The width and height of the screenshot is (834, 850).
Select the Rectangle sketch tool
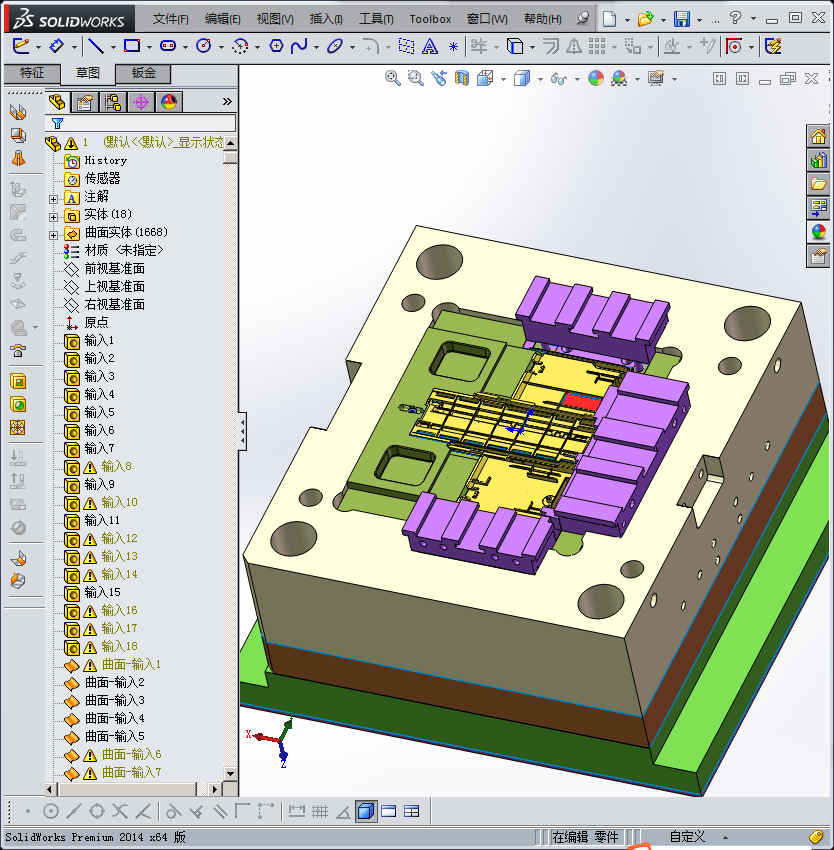coord(132,47)
